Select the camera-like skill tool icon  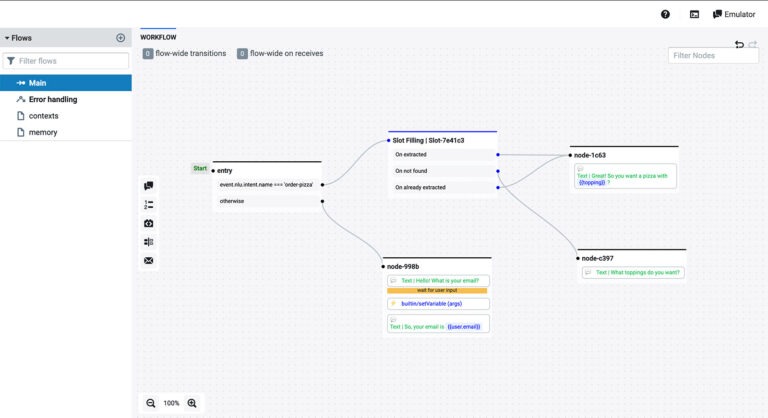[148, 223]
